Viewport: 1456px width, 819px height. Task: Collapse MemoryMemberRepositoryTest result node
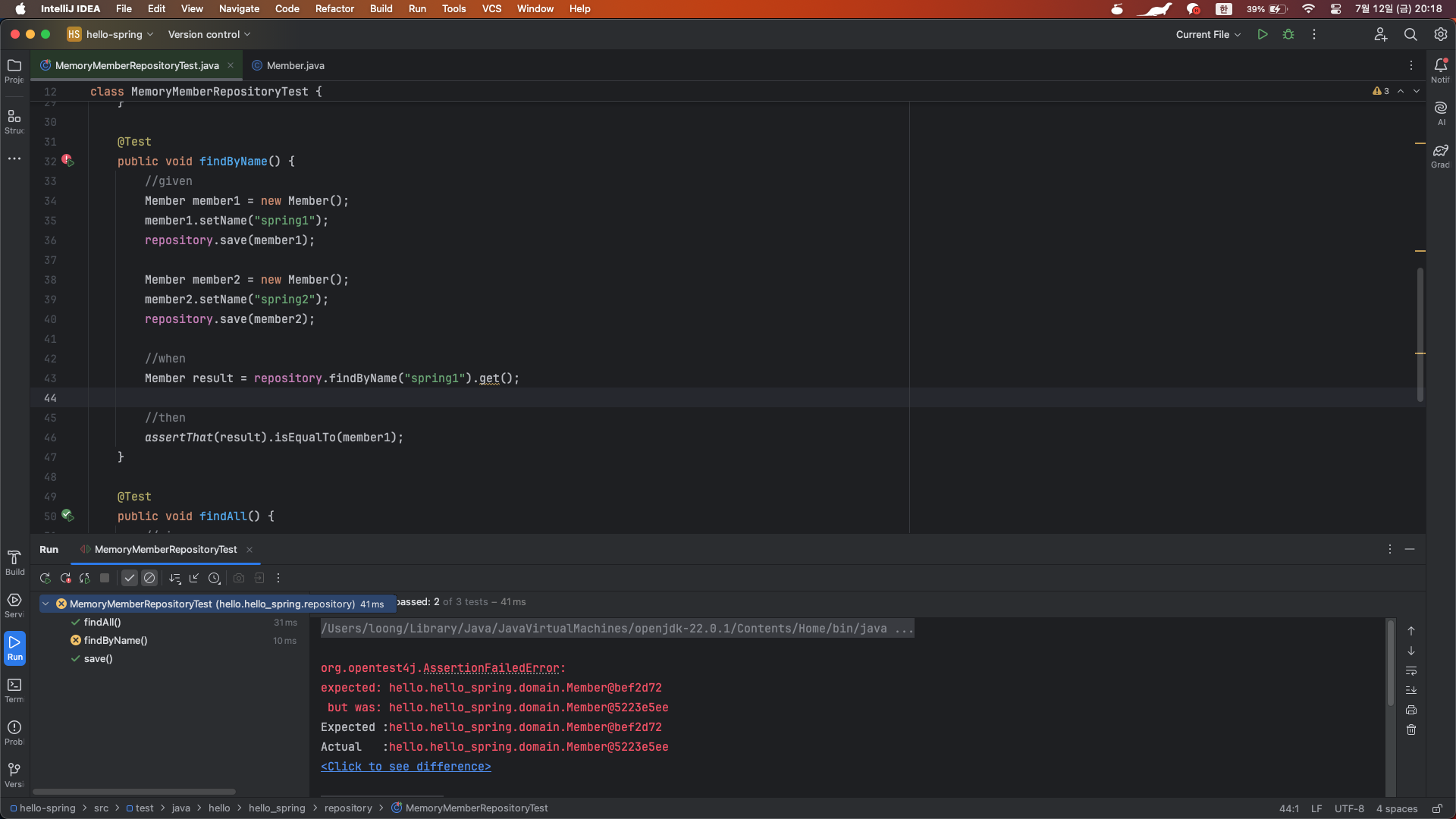(45, 604)
